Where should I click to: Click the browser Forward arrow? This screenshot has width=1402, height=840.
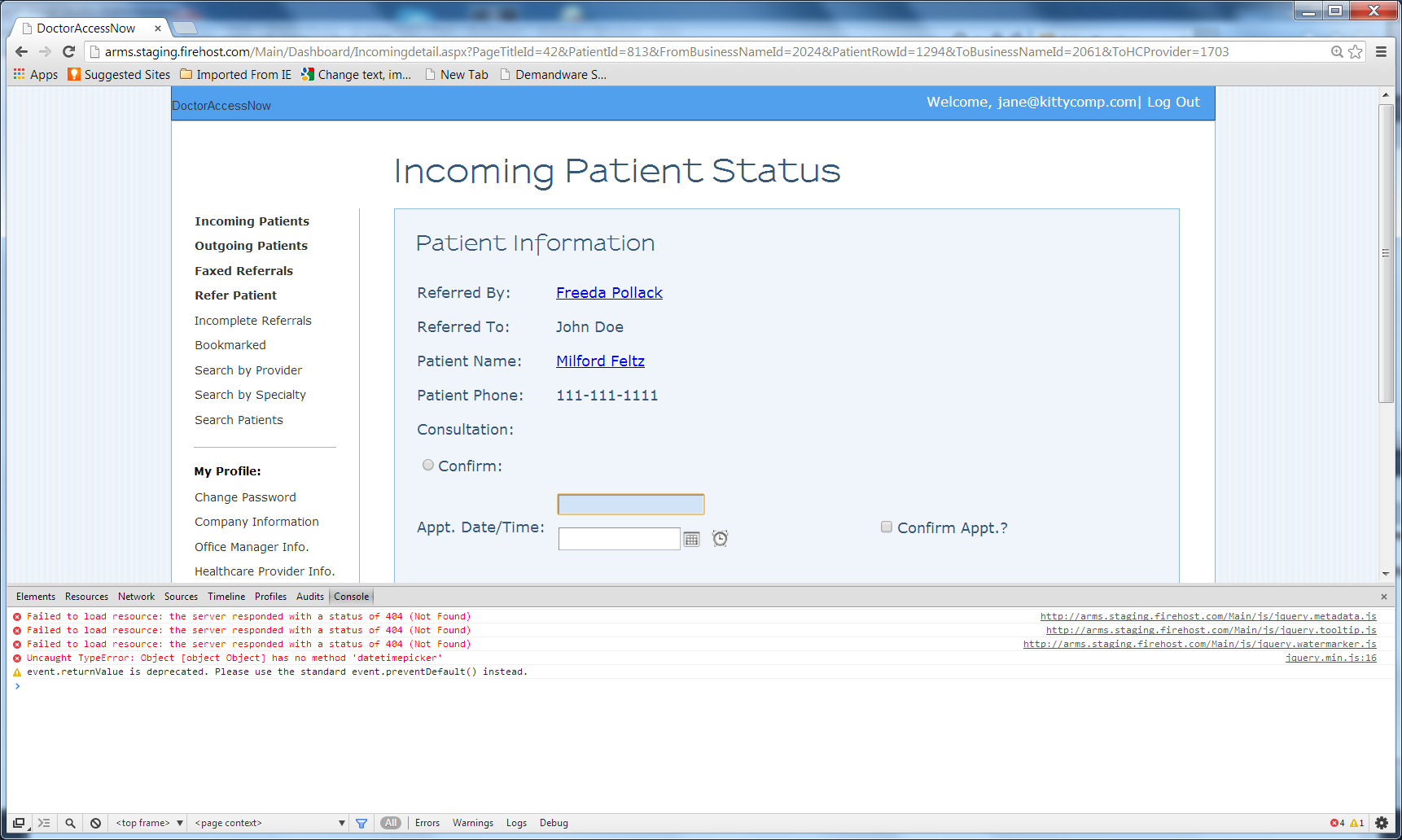point(46,51)
